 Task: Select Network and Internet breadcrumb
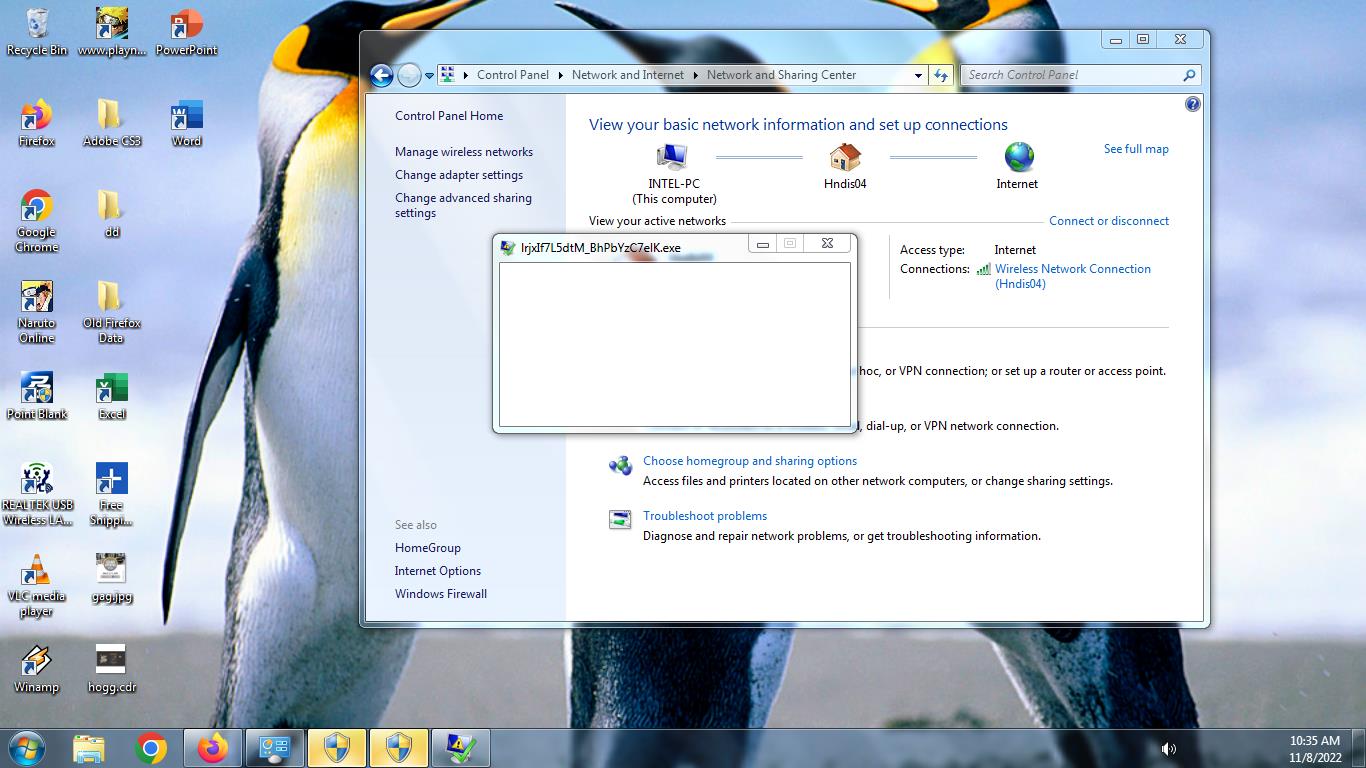(x=627, y=75)
